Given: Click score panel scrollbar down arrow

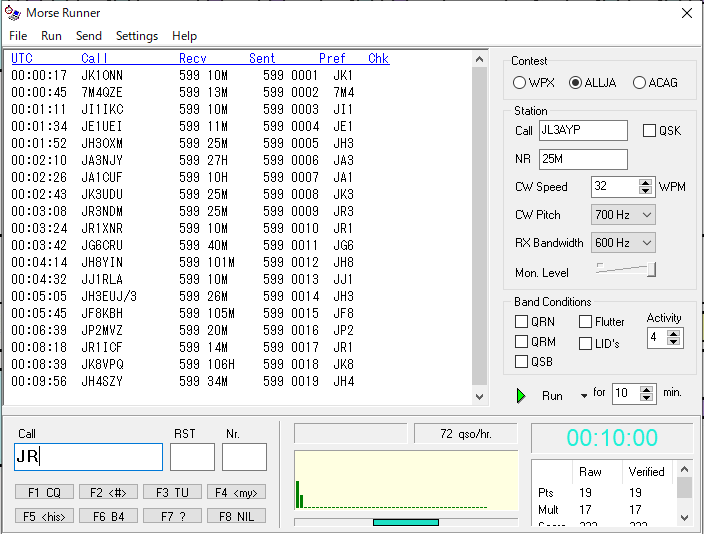Looking at the screenshot, I should point(684,518).
